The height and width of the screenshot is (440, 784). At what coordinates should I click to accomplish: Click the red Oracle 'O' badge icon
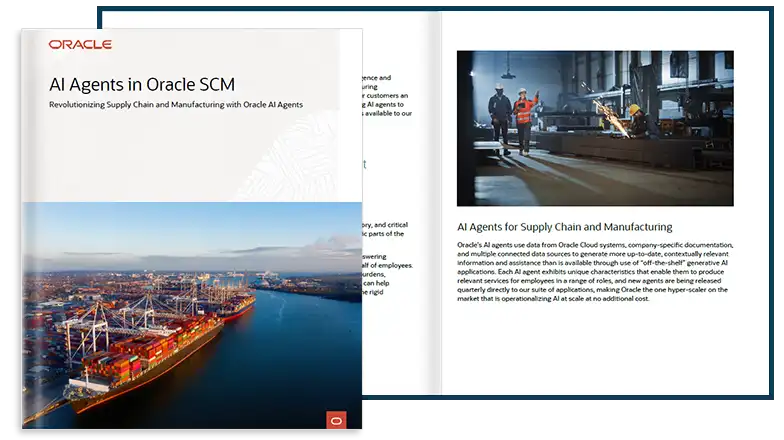click(336, 420)
